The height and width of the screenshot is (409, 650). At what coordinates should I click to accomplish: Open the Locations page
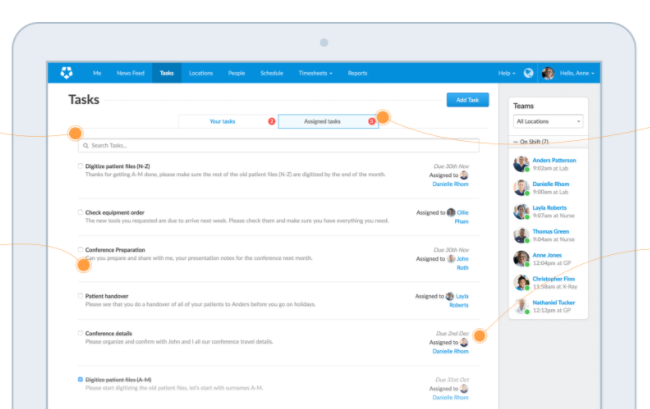pos(201,73)
